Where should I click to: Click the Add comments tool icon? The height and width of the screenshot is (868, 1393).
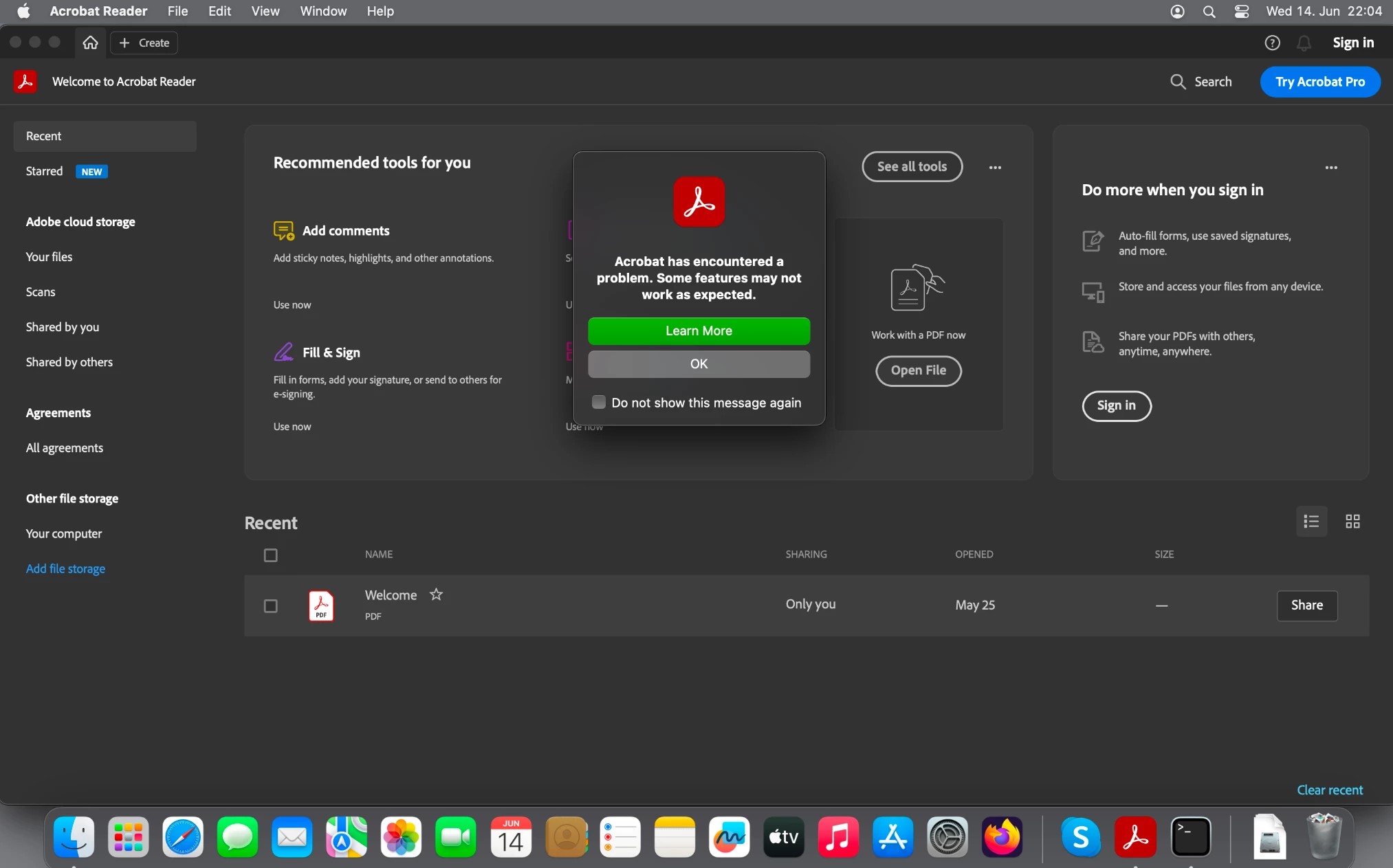(283, 231)
